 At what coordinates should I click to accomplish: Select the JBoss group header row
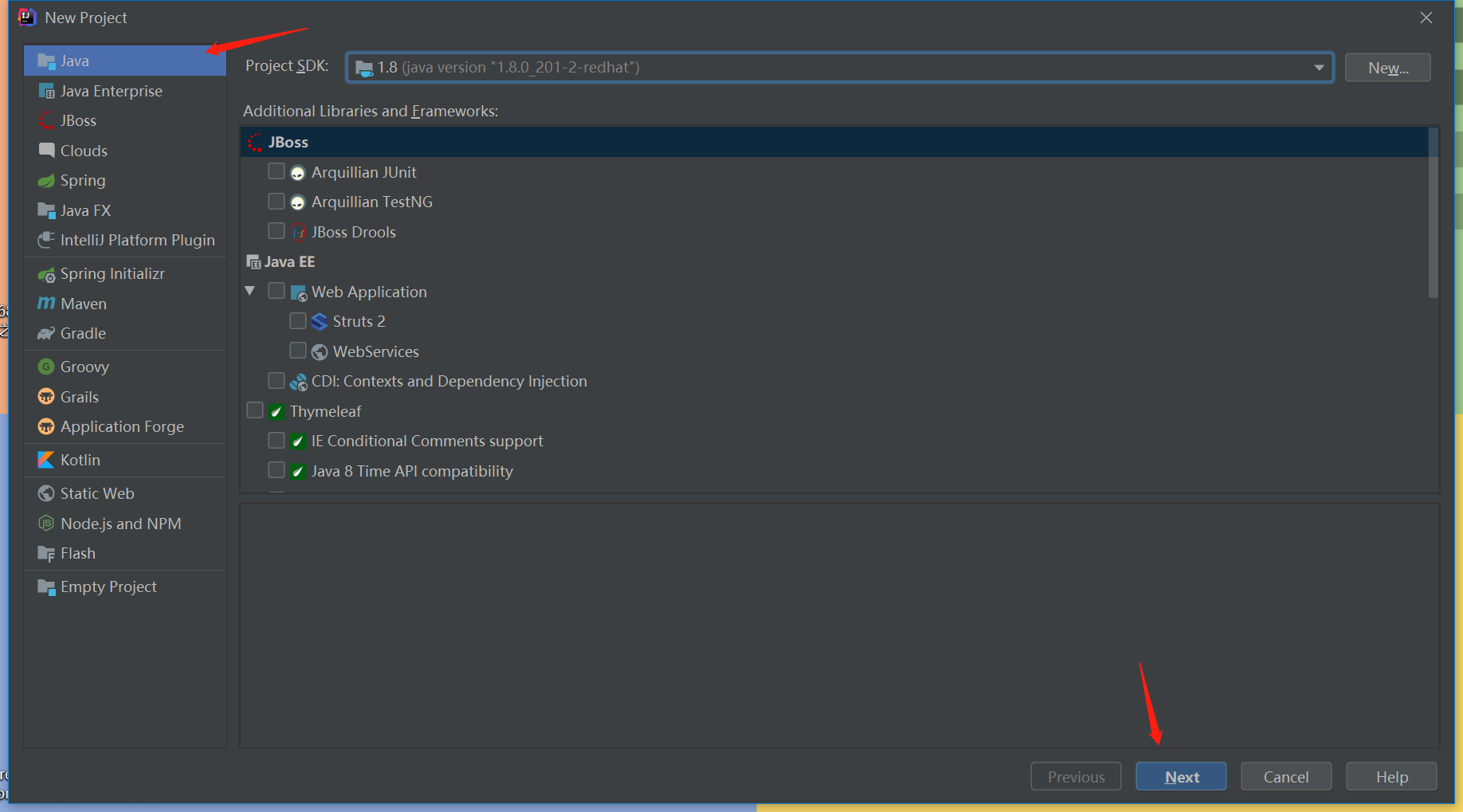834,142
